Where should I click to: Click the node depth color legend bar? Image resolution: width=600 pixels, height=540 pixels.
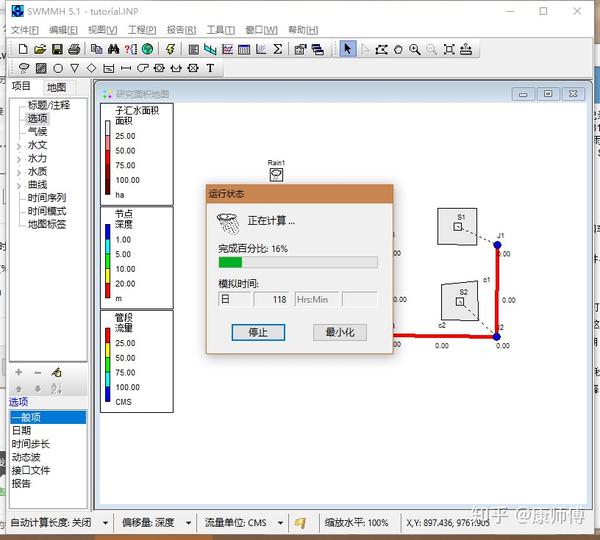click(108, 261)
